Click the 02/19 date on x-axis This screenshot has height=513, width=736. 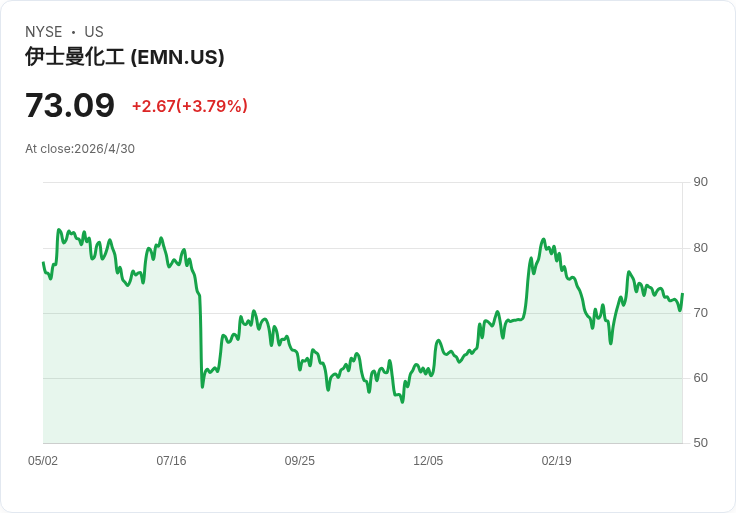coord(557,460)
